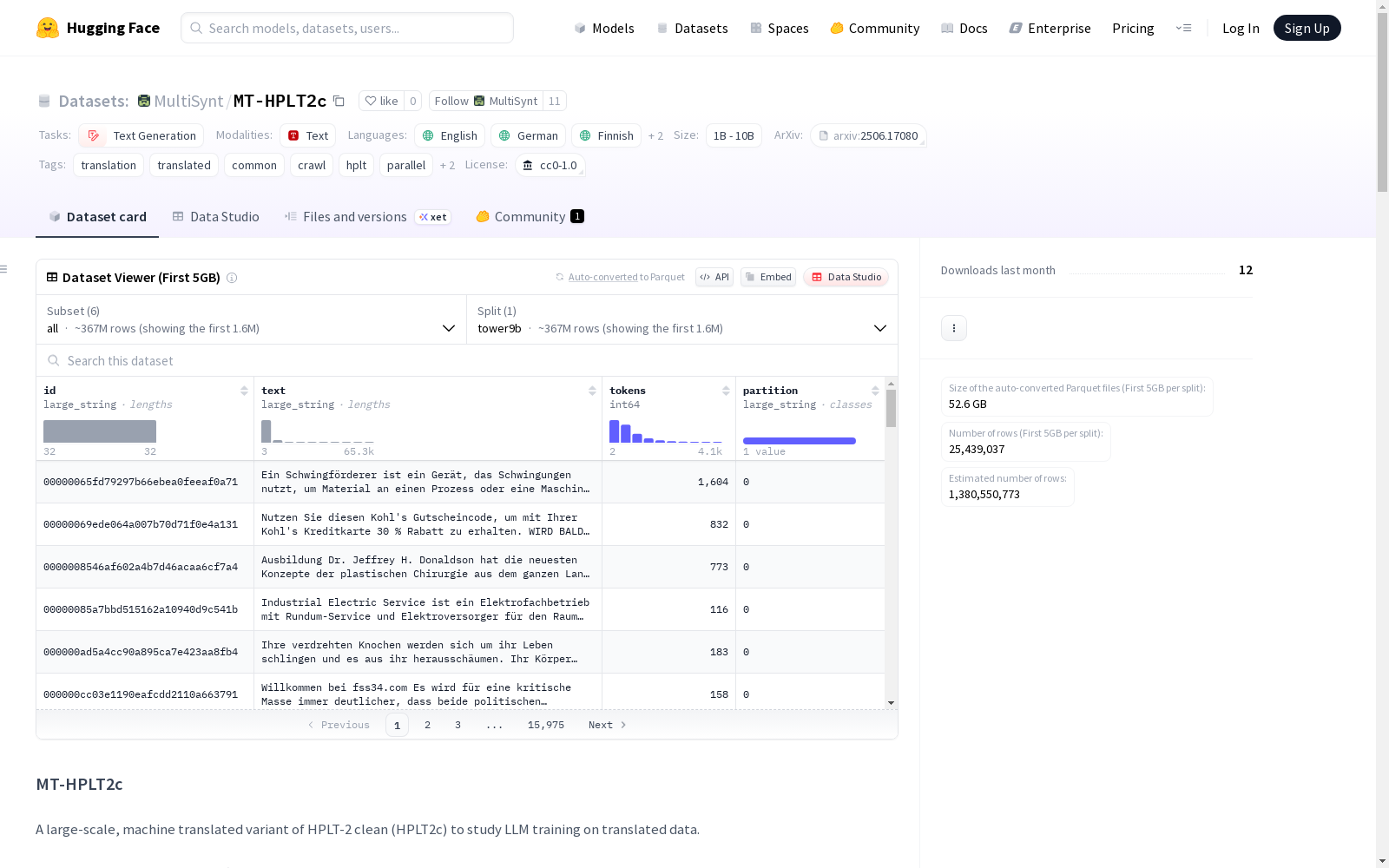This screenshot has width=1389, height=868.
Task: Sort the text column using its sort icon
Action: (x=592, y=391)
